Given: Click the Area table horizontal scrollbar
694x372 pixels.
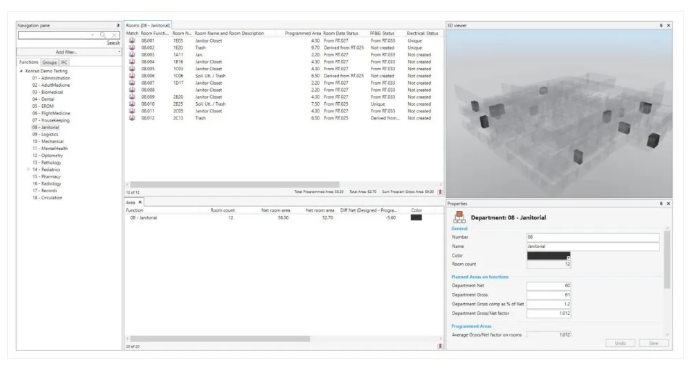Looking at the screenshot, I should 220,339.
